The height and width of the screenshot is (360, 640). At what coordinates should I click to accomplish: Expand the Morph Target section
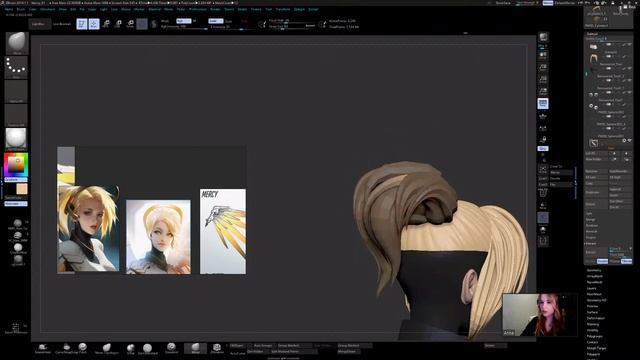[596, 348]
